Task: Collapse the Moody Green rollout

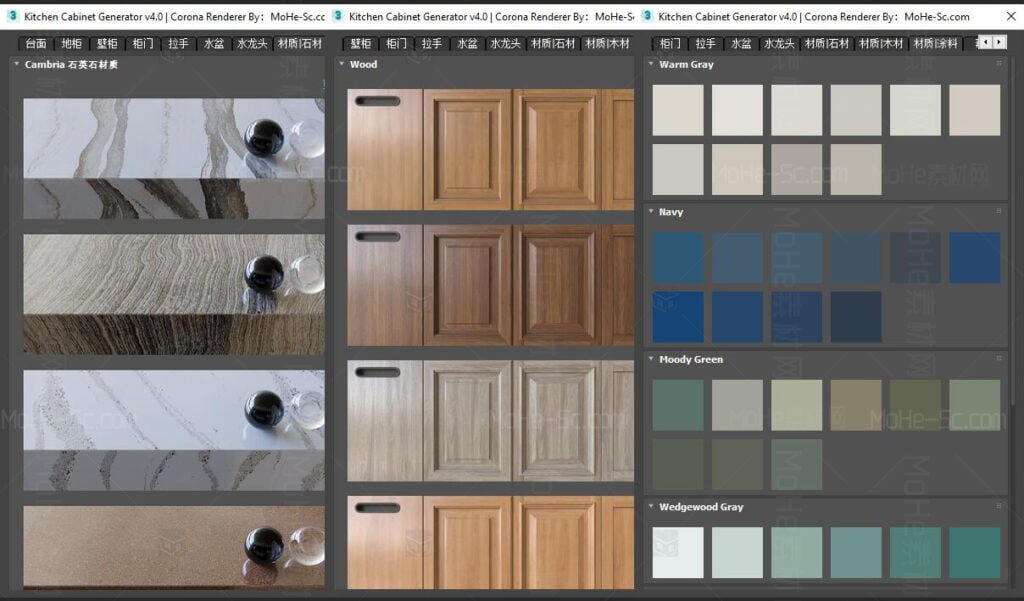Action: tap(653, 359)
